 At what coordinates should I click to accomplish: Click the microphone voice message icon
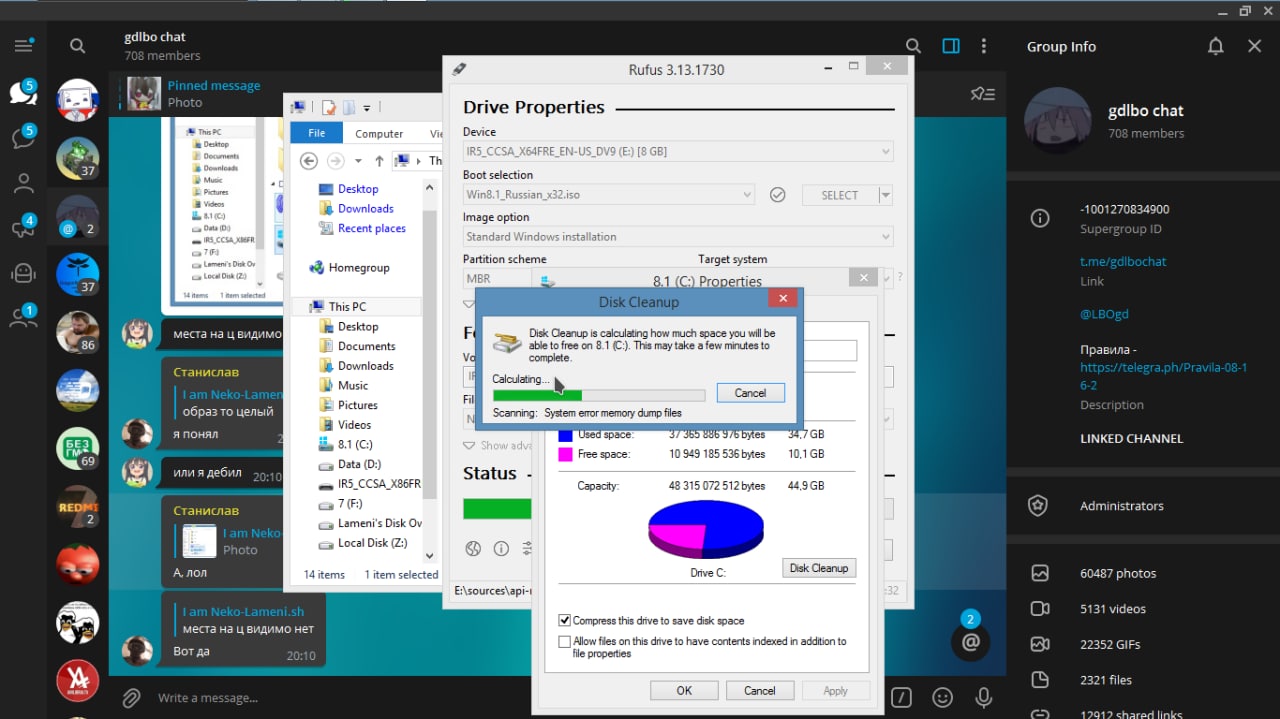click(984, 697)
